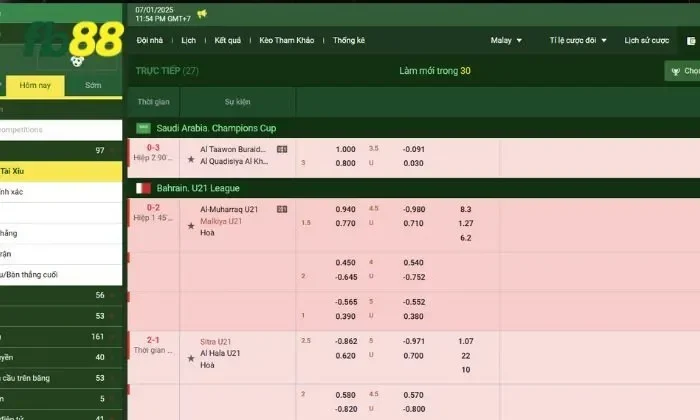This screenshot has height=420, width=700.
Task: Click live stats icon for Al-Muharraq U21 match
Action: click(x=282, y=209)
